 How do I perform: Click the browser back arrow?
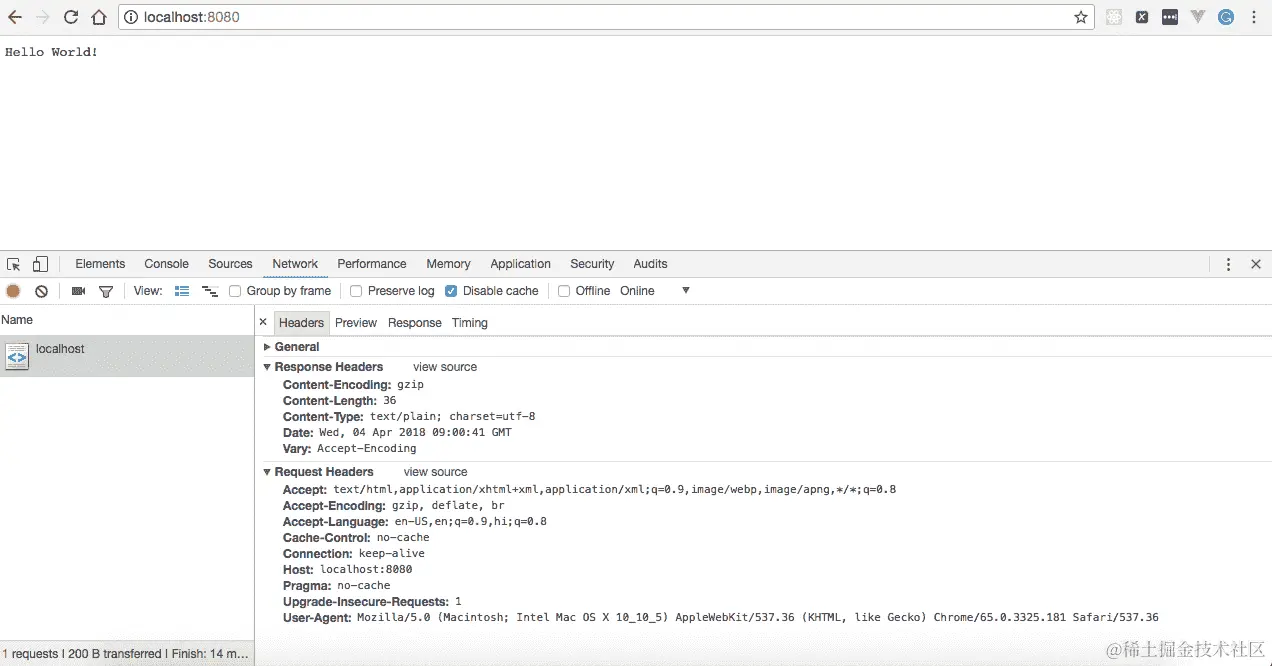15,17
